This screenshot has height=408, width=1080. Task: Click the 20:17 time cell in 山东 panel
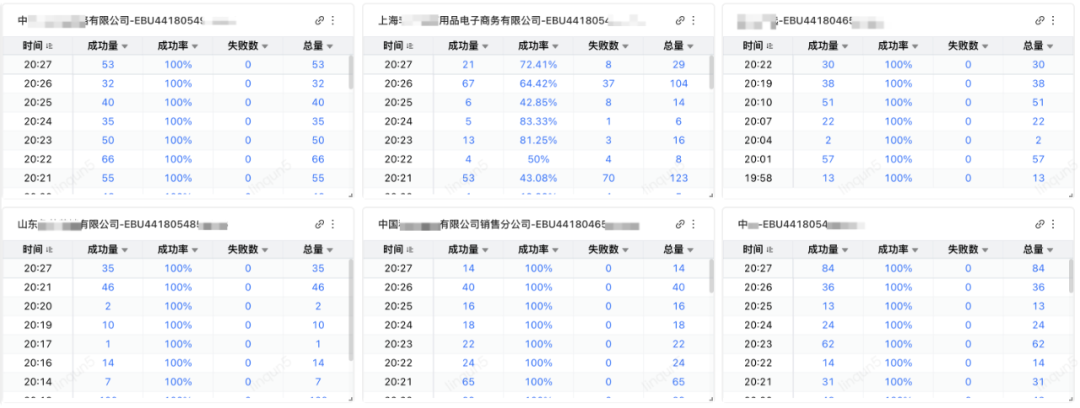pos(36,344)
